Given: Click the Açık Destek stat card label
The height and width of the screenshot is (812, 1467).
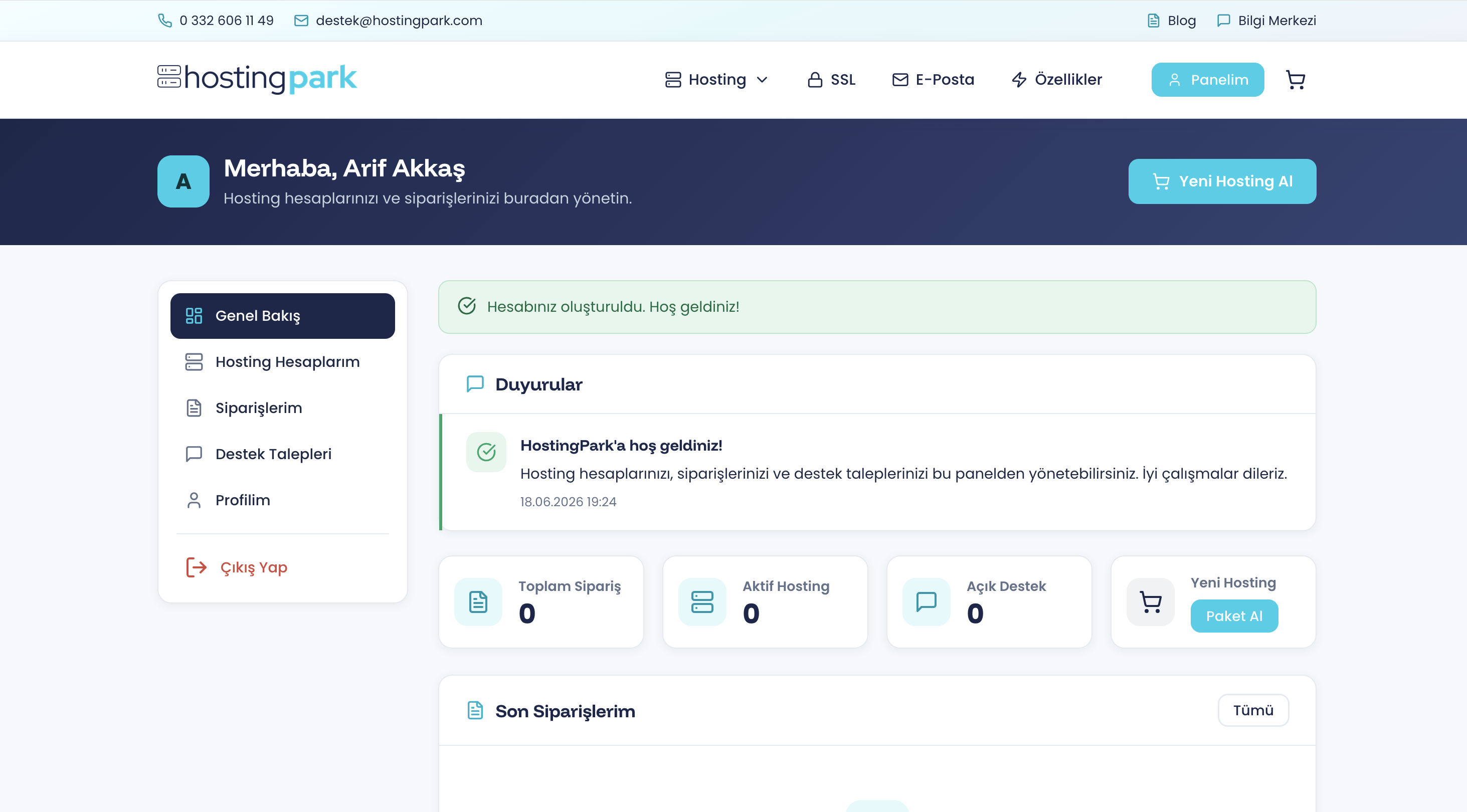Looking at the screenshot, I should [x=1006, y=586].
